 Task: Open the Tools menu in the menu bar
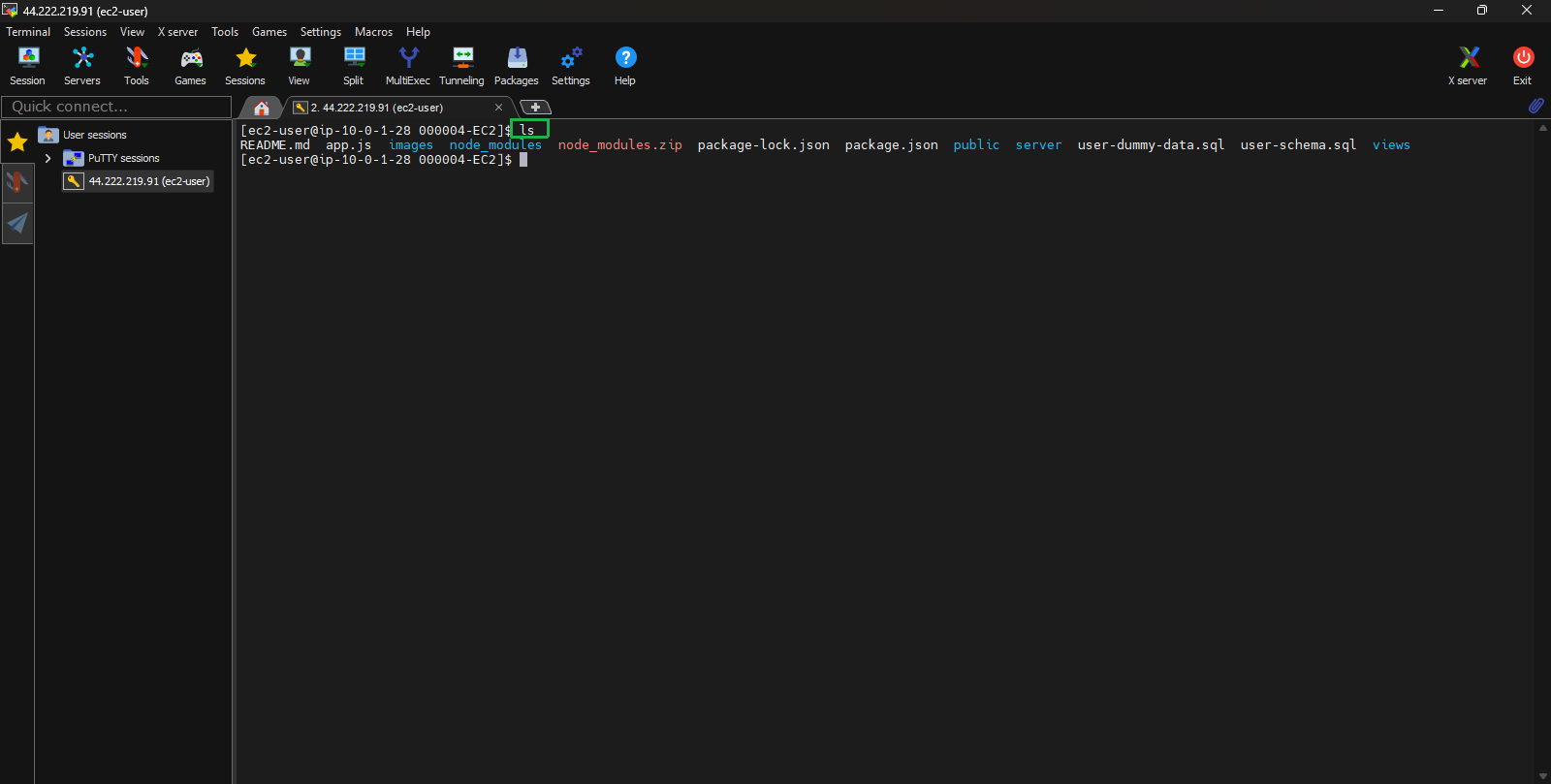(225, 32)
